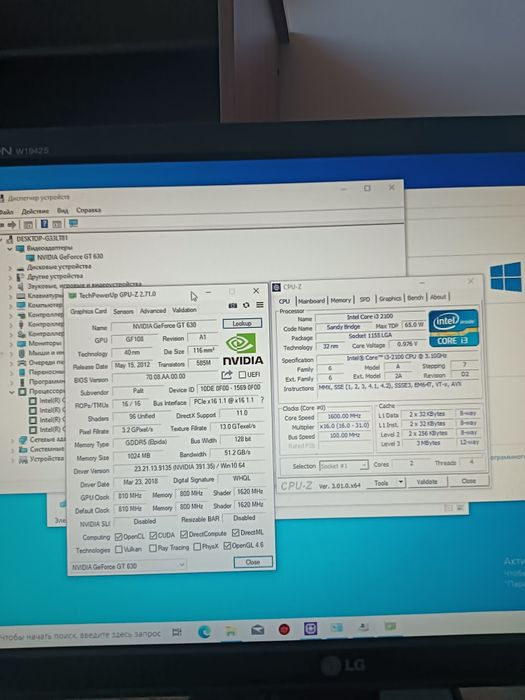Screen dimensions: 525x700
Task: Toggle the OpenGL 4.6 checkbox
Action: click(227, 546)
